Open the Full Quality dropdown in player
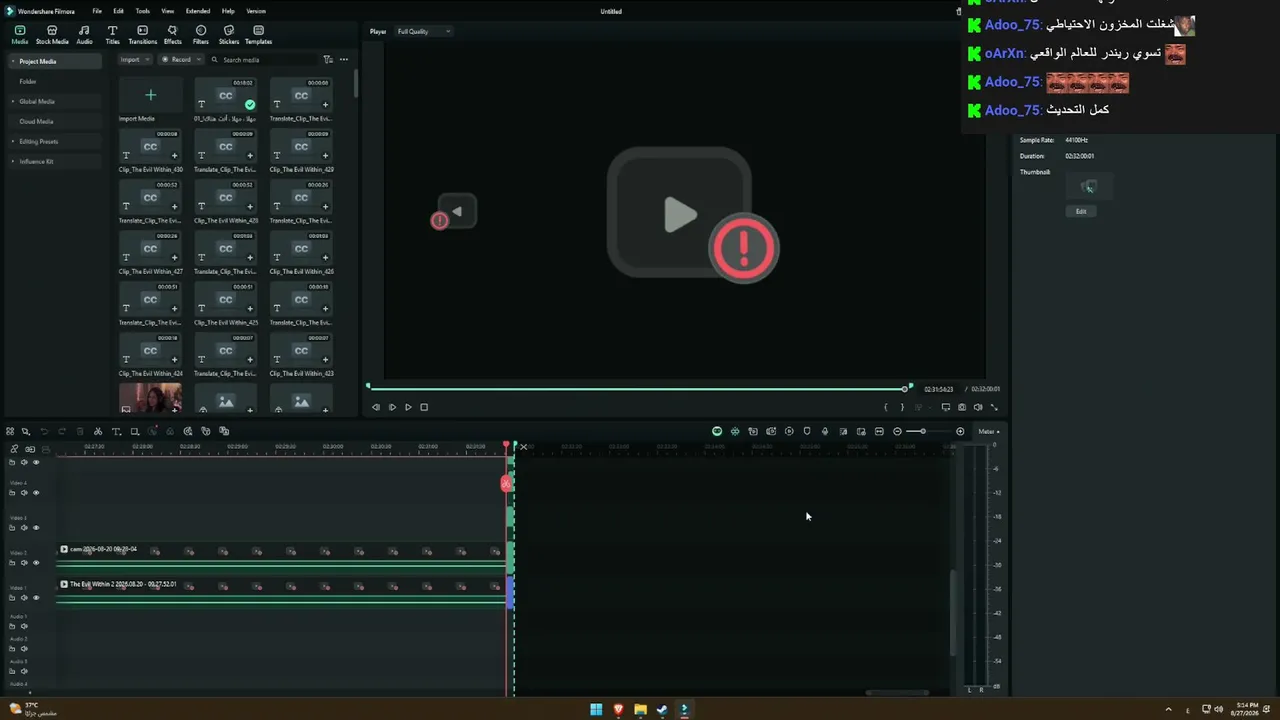 [423, 31]
